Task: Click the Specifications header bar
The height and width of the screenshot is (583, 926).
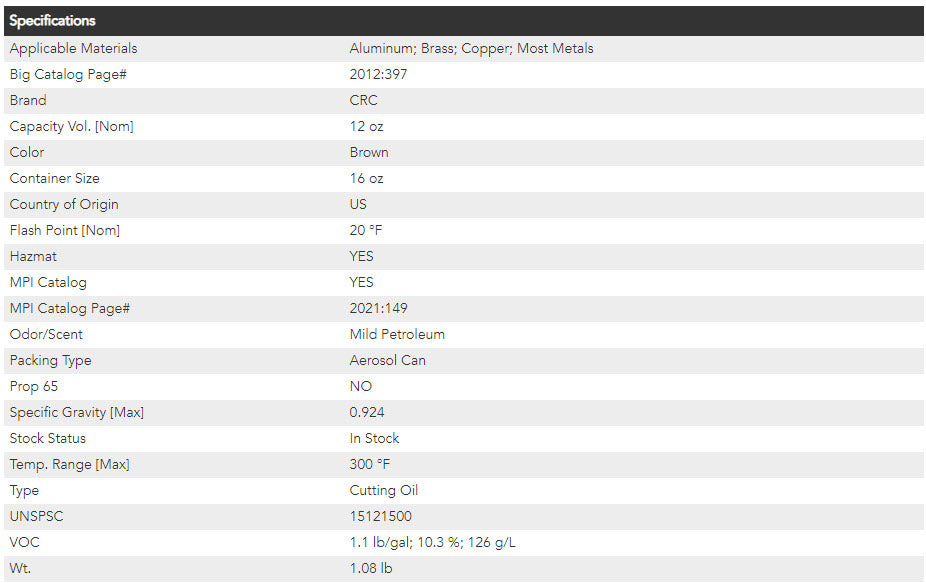Action: pos(462,21)
